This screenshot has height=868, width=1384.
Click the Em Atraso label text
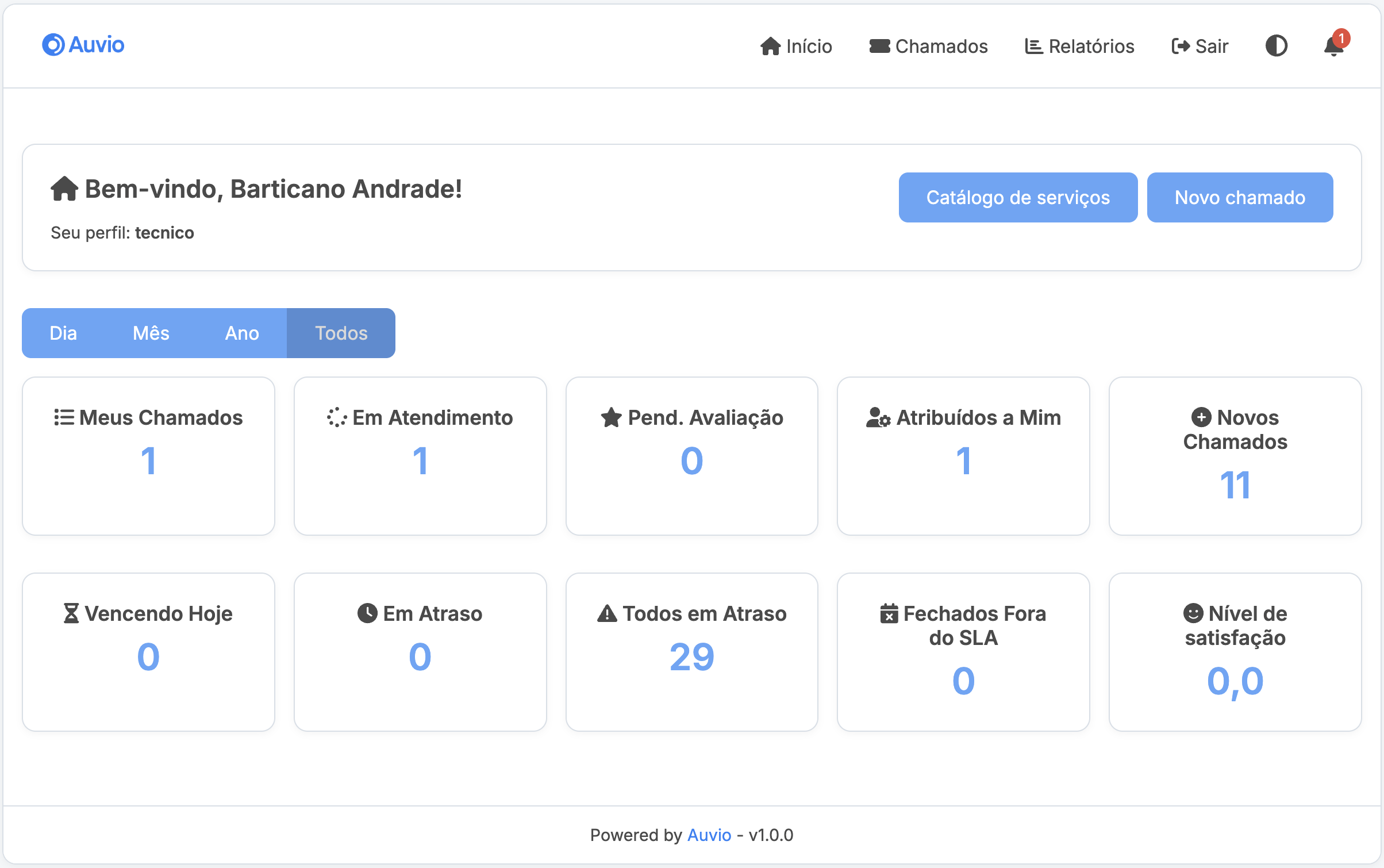point(432,613)
